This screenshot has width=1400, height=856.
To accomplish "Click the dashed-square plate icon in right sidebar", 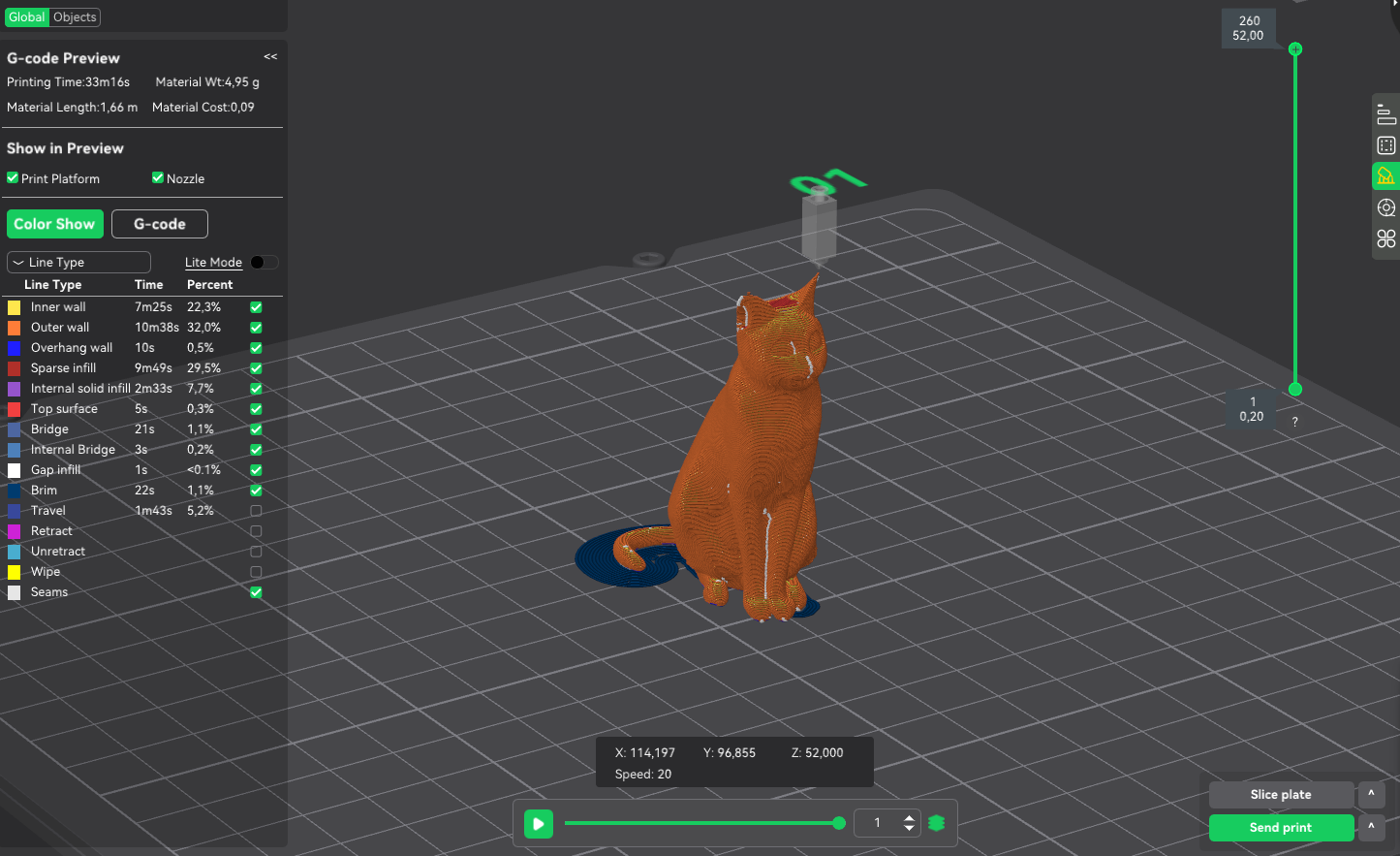I will [x=1385, y=145].
